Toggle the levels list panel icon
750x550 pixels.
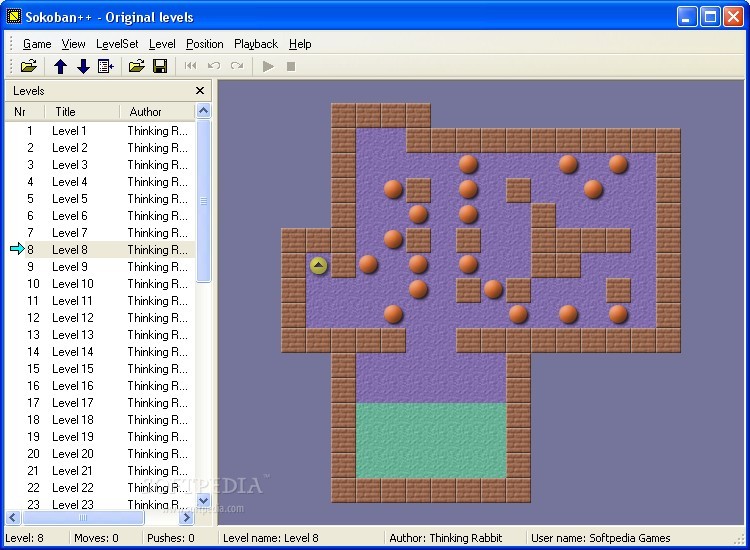click(x=106, y=66)
